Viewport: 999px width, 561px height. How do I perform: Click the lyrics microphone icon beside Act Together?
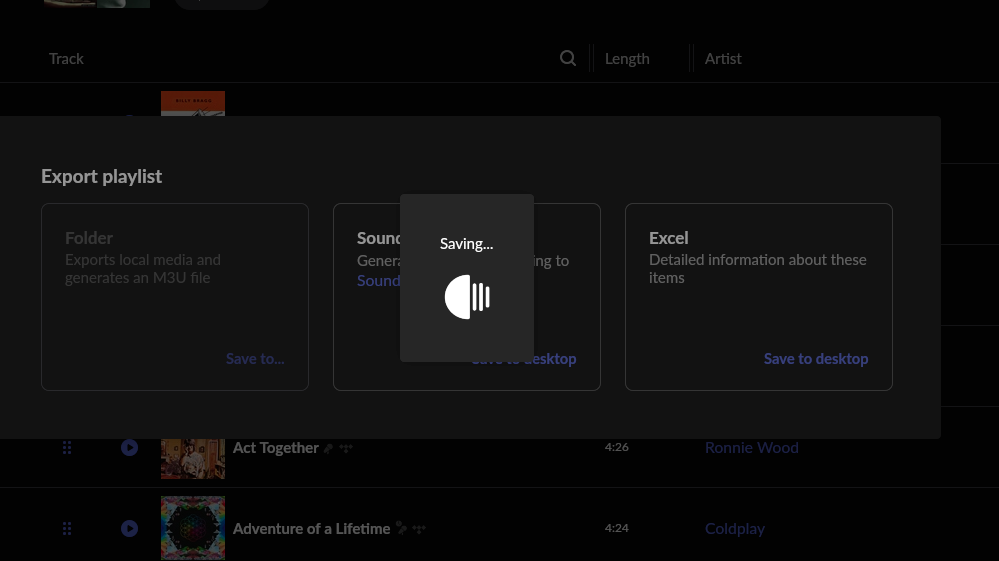click(328, 448)
